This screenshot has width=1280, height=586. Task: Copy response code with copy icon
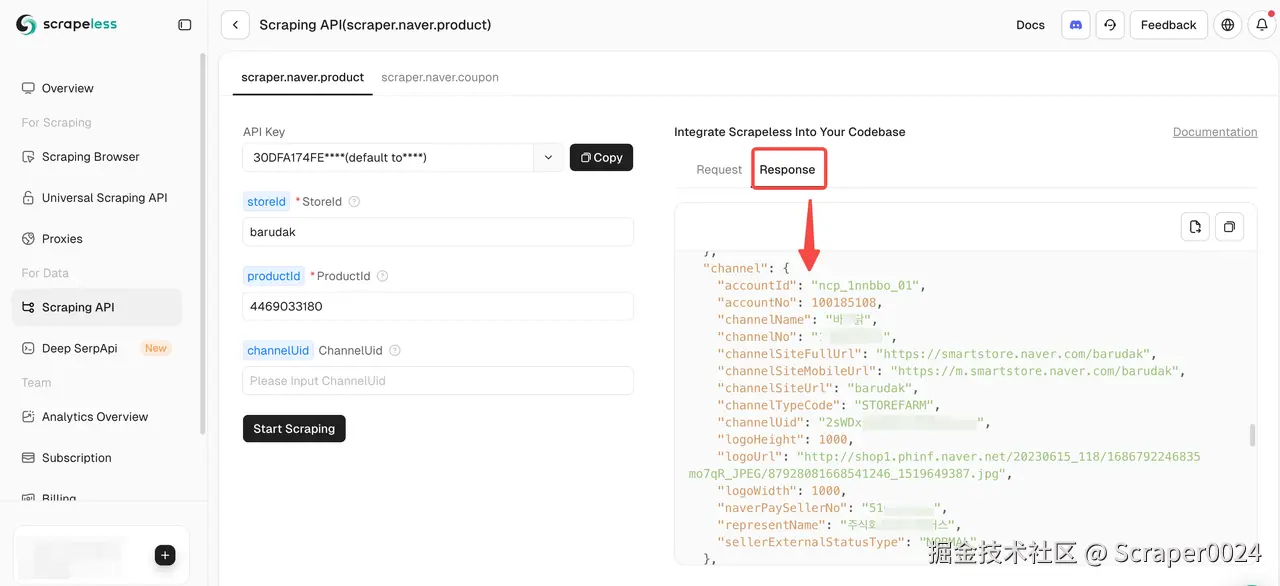[x=1229, y=227]
